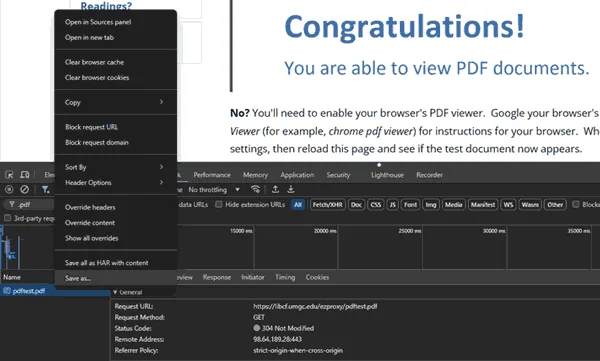Switch to the Security tab
Image resolution: width=600 pixels, height=361 pixels.
tap(338, 175)
